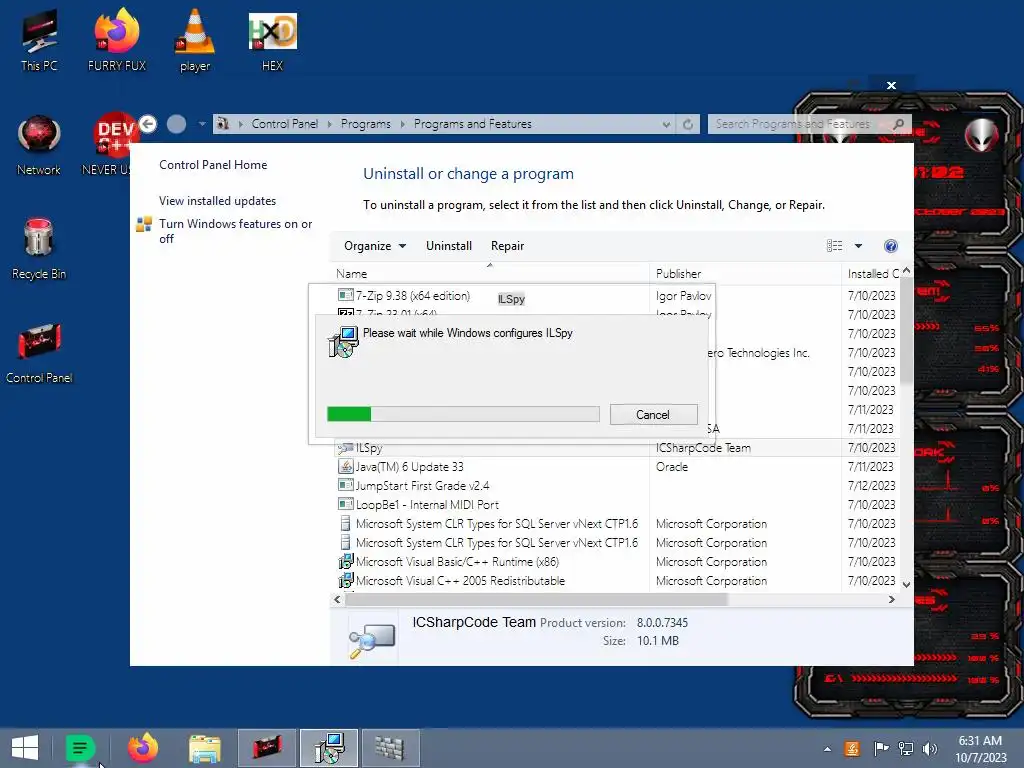Go to Control Panel in breadcrumb
This screenshot has width=1024, height=768.
[285, 124]
